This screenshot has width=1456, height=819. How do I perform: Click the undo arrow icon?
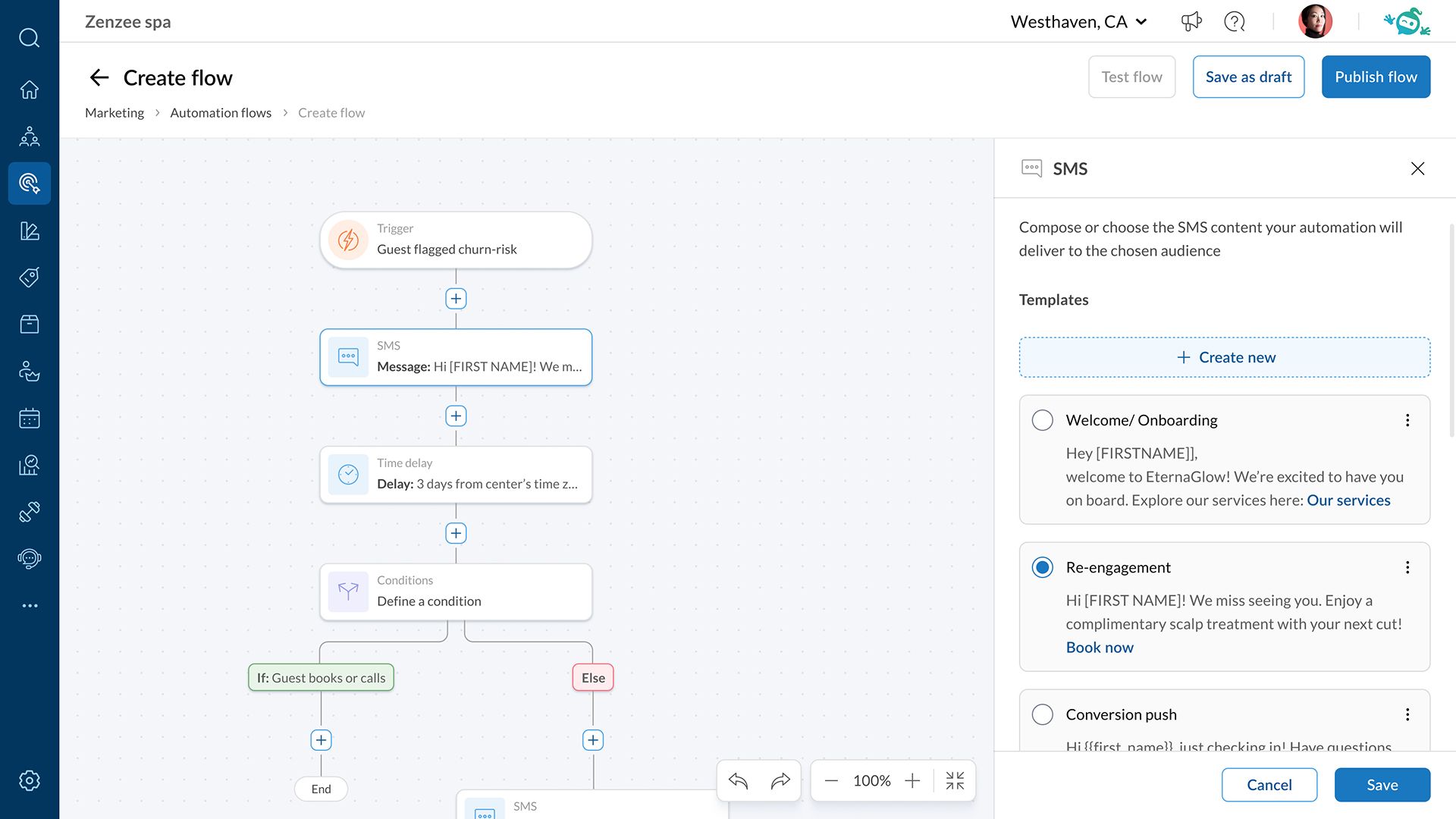738,780
